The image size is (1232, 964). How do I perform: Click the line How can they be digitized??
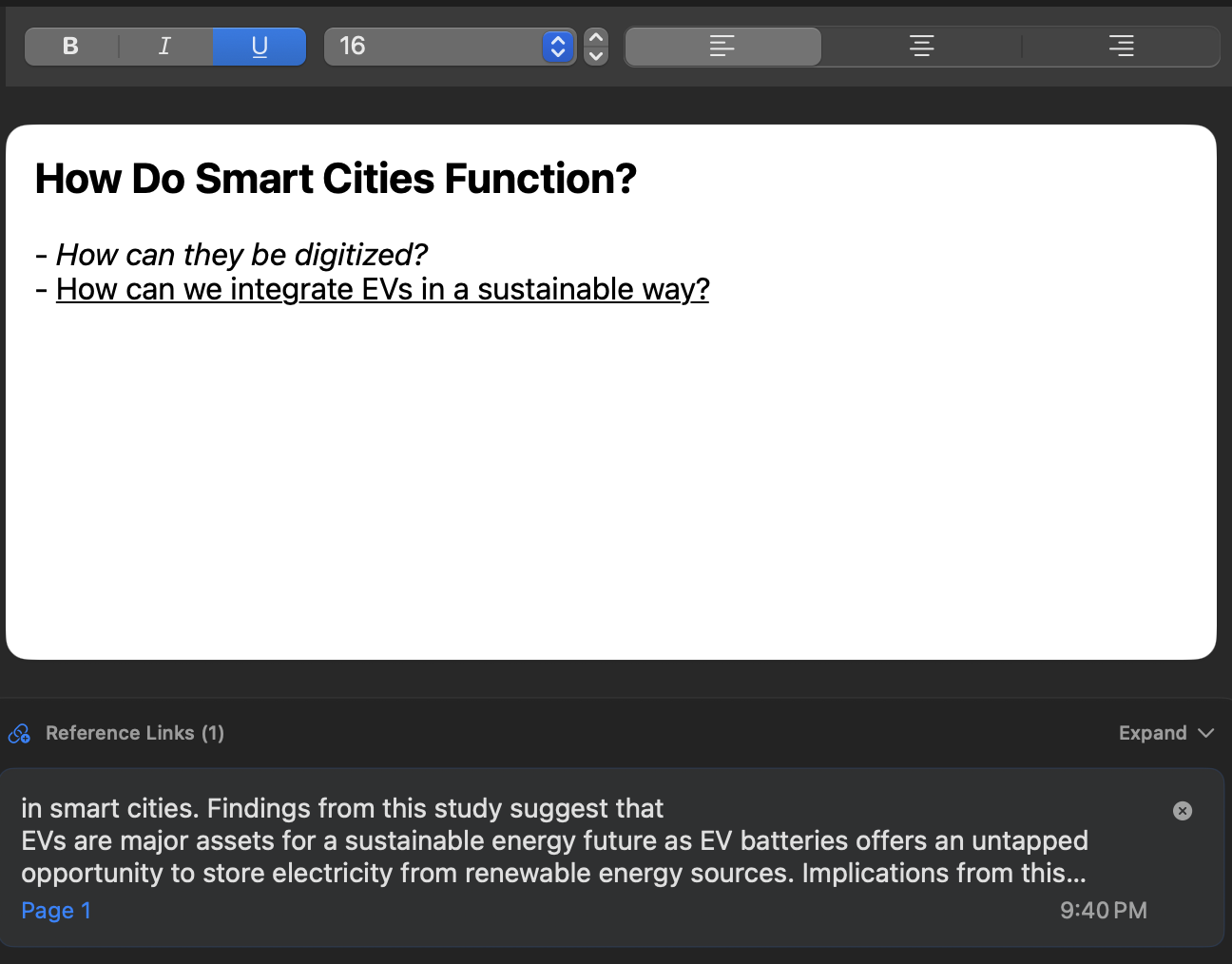(x=241, y=255)
